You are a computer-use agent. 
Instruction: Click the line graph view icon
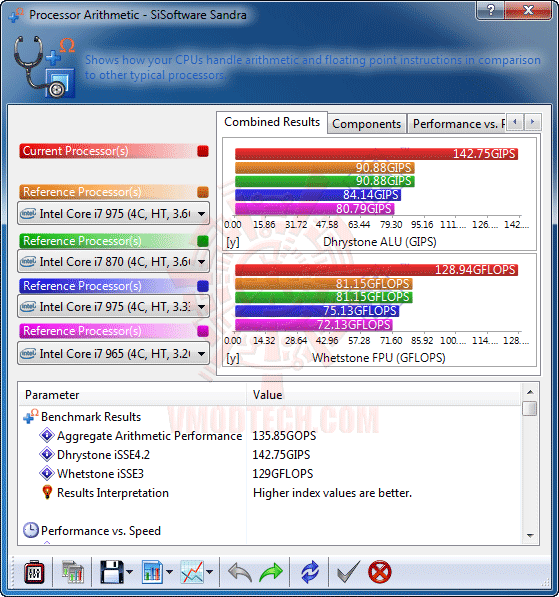click(x=192, y=572)
